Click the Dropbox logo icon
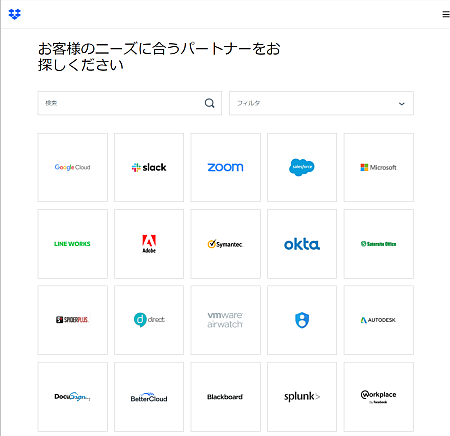Viewport: 450px width, 436px height. (14, 14)
